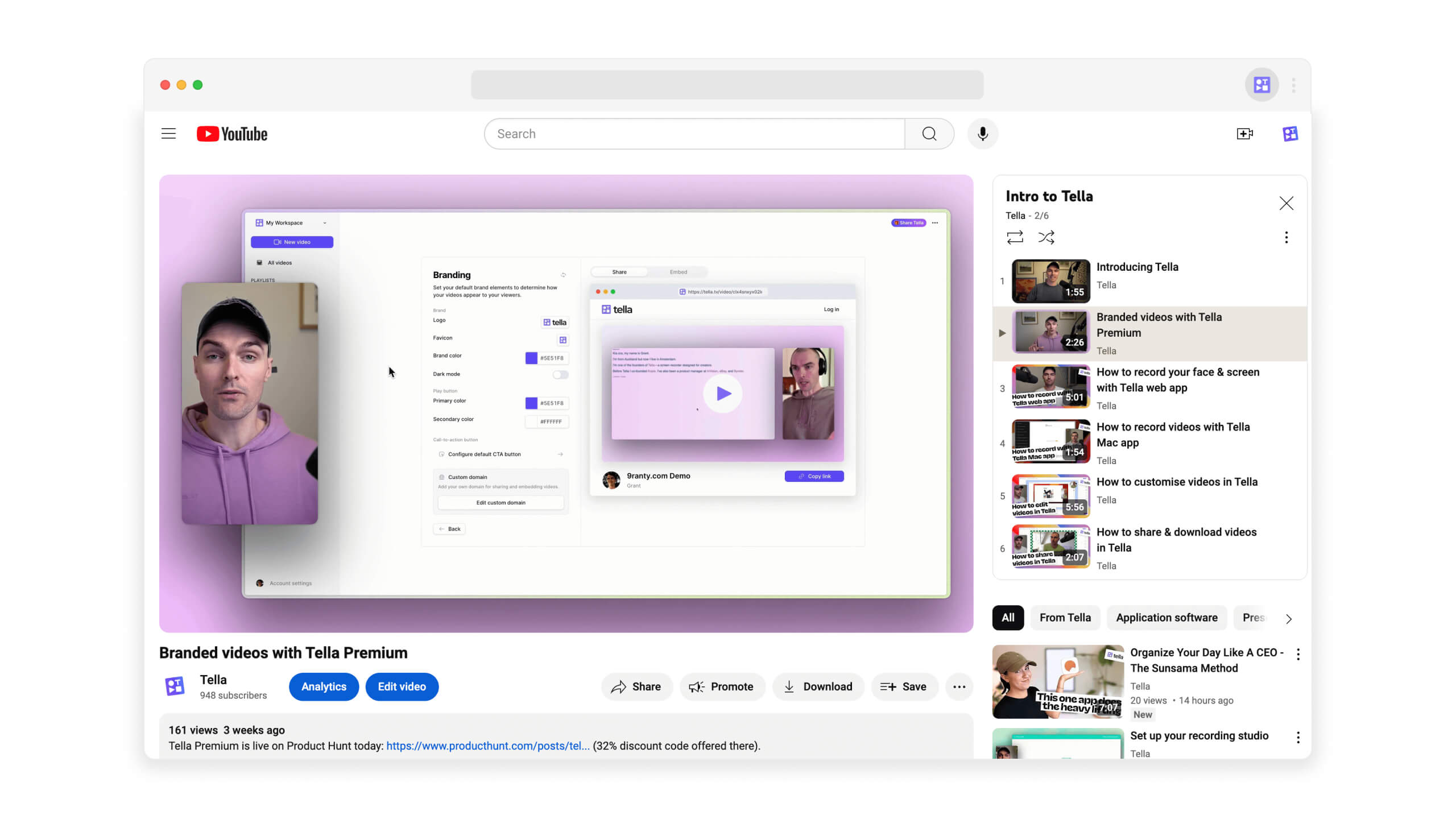Click Copy link button in preview
The height and width of the screenshot is (819, 1456).
[x=814, y=476]
